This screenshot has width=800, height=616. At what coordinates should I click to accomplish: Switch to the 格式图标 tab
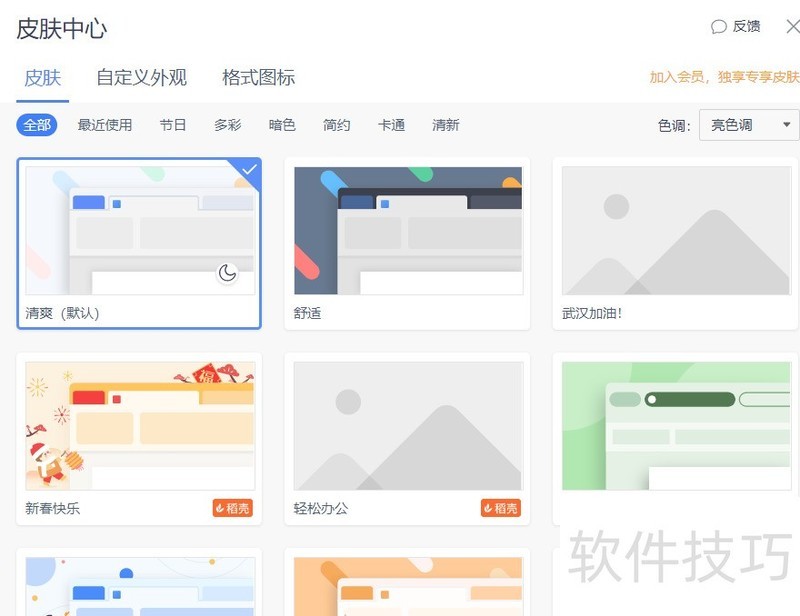click(259, 78)
